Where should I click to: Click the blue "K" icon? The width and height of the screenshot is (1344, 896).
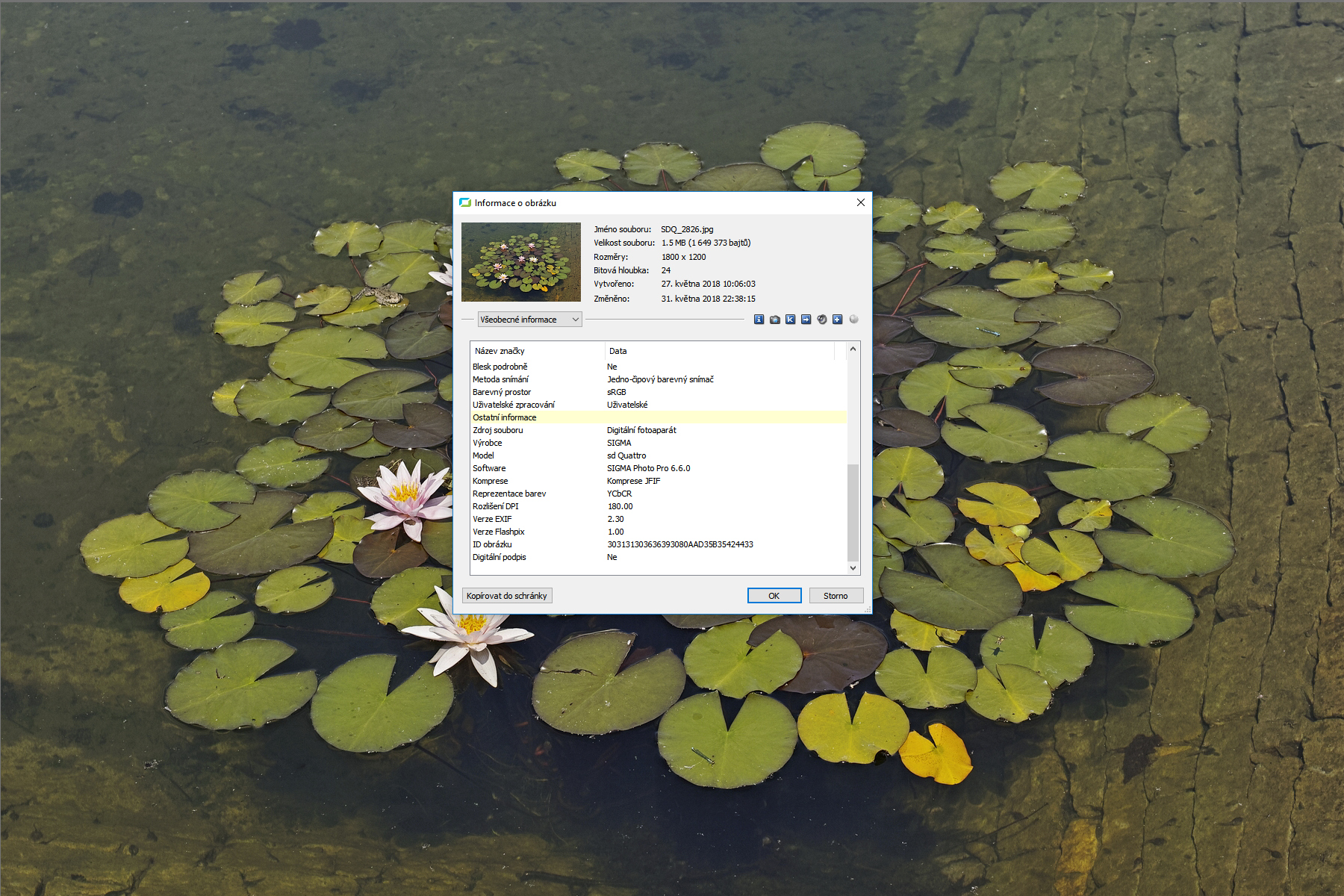click(x=790, y=320)
